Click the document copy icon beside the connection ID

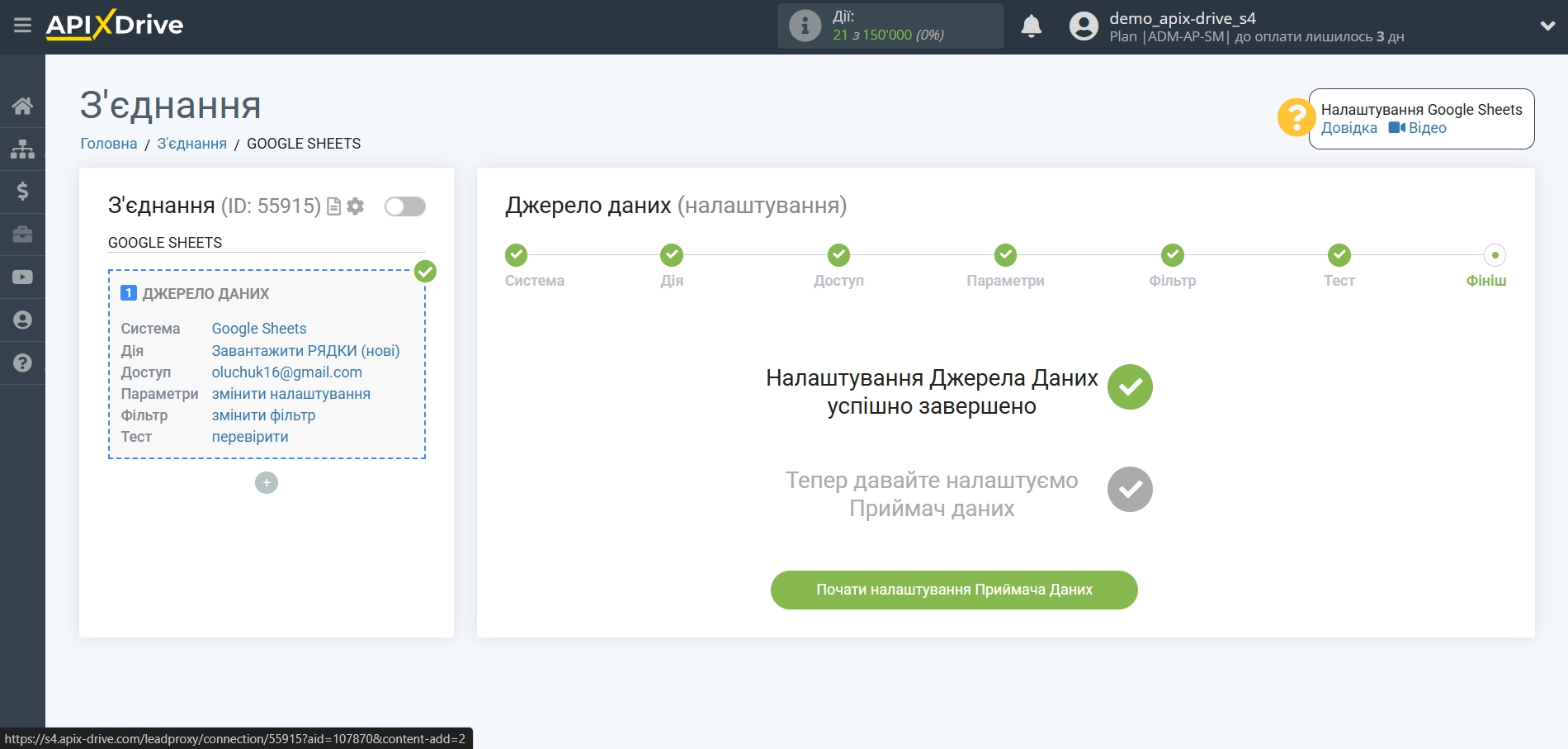(x=334, y=206)
